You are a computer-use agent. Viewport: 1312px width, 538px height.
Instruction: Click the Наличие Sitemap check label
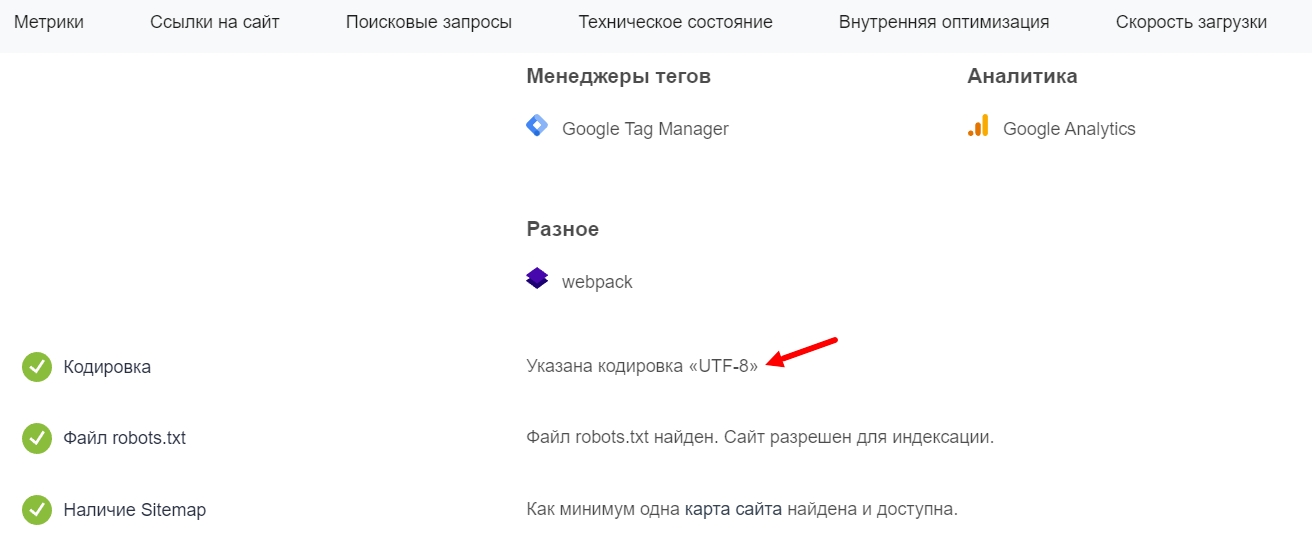(134, 510)
